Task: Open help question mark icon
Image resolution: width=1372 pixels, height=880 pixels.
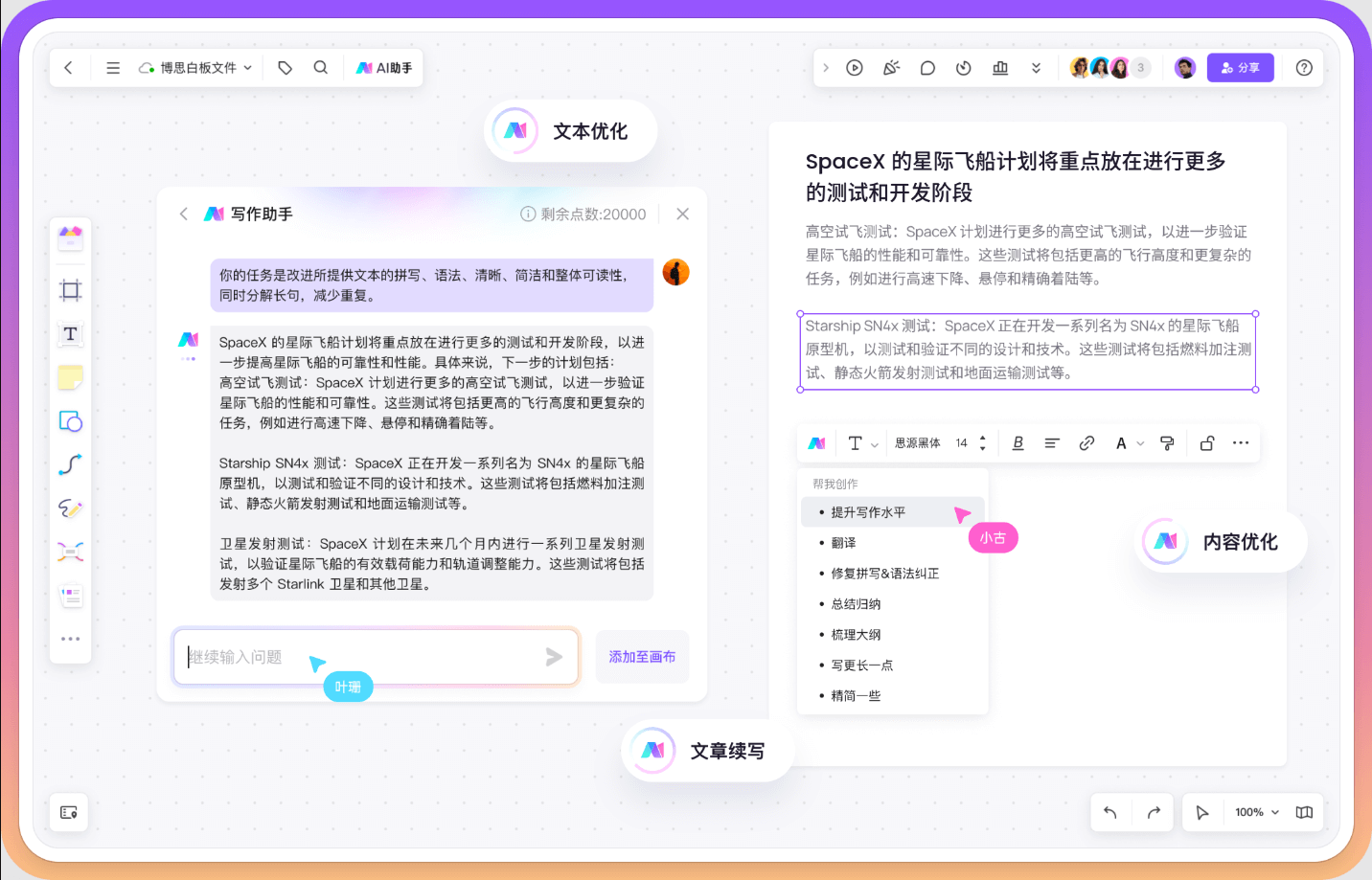Action: [x=1304, y=68]
